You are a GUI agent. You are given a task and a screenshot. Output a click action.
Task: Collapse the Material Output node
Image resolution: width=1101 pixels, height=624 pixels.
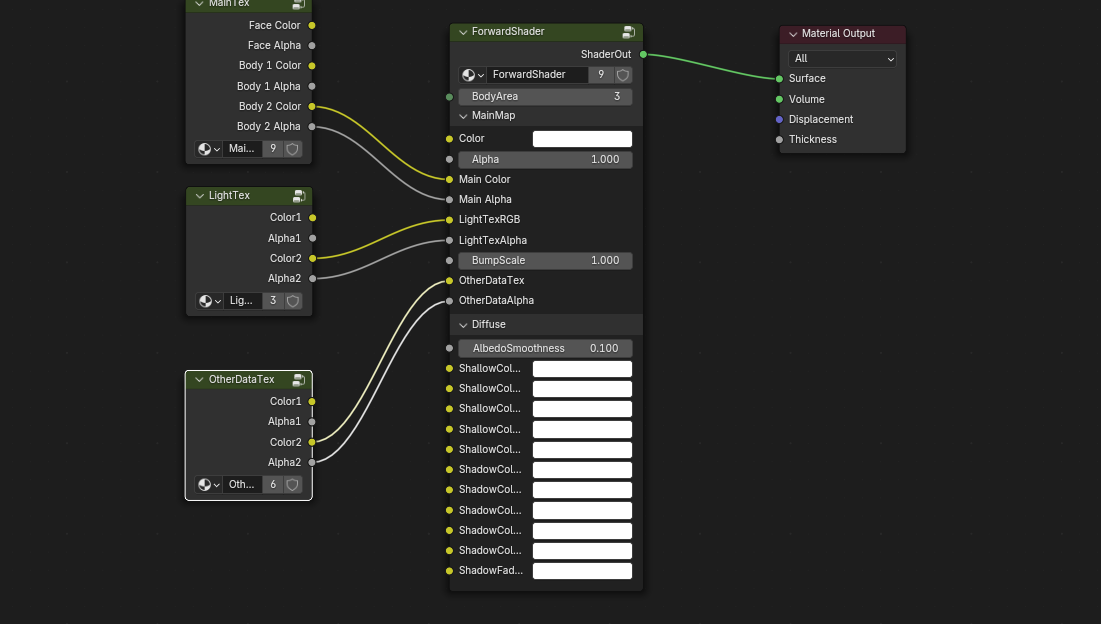793,34
